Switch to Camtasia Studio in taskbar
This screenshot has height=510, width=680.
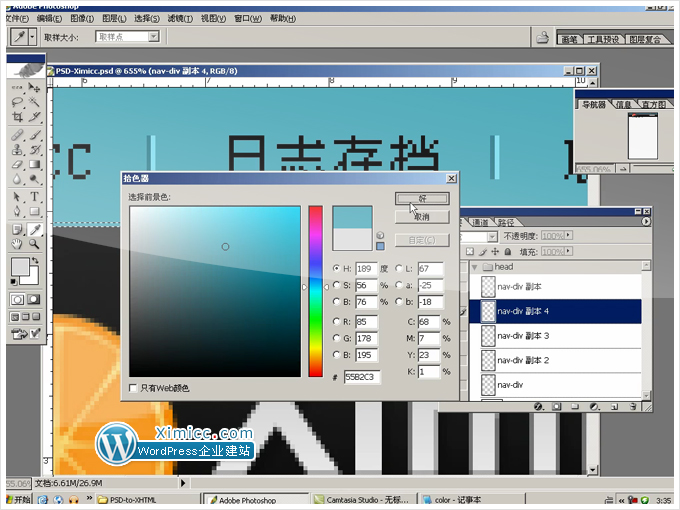[362, 500]
